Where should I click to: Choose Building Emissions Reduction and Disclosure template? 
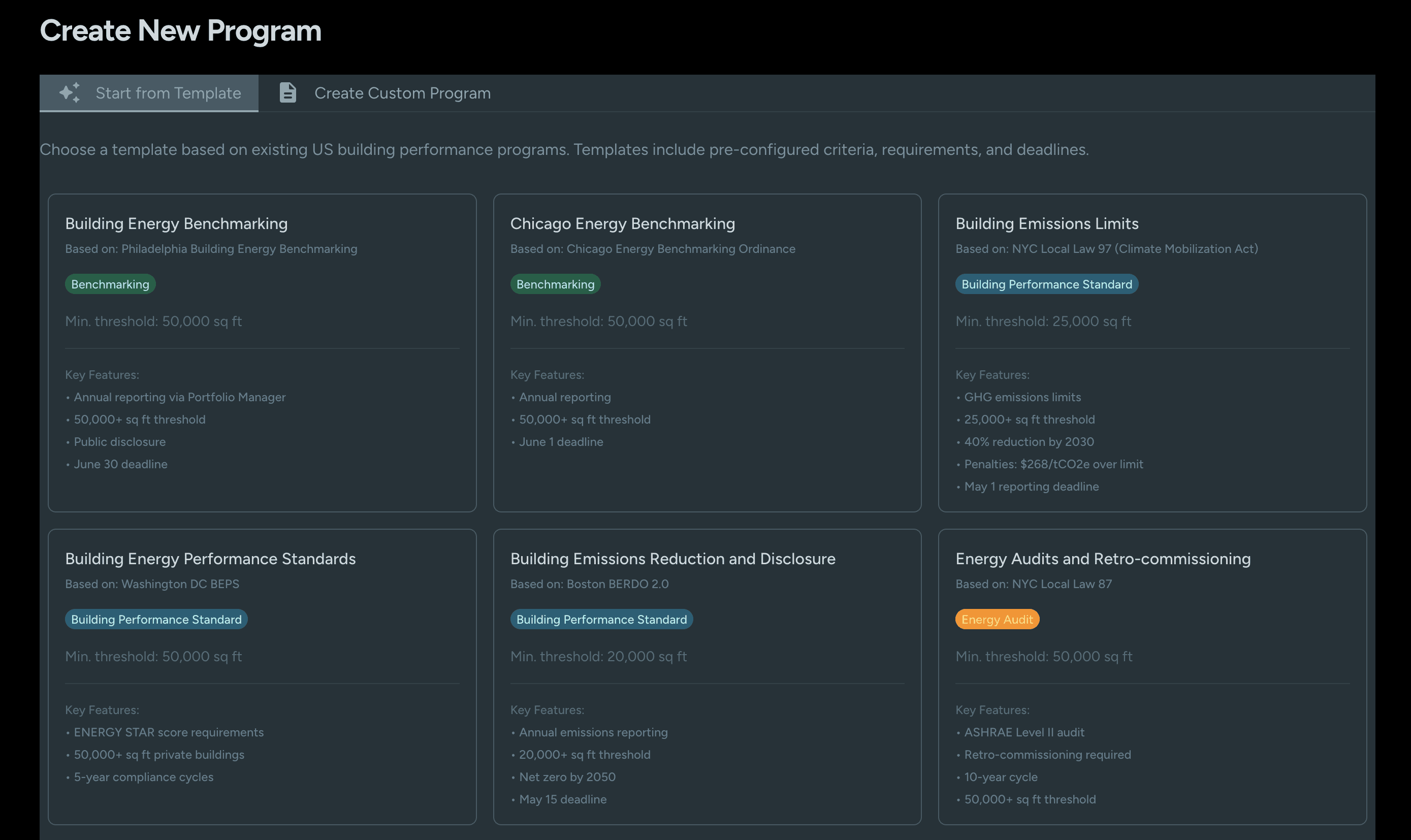tap(672, 559)
